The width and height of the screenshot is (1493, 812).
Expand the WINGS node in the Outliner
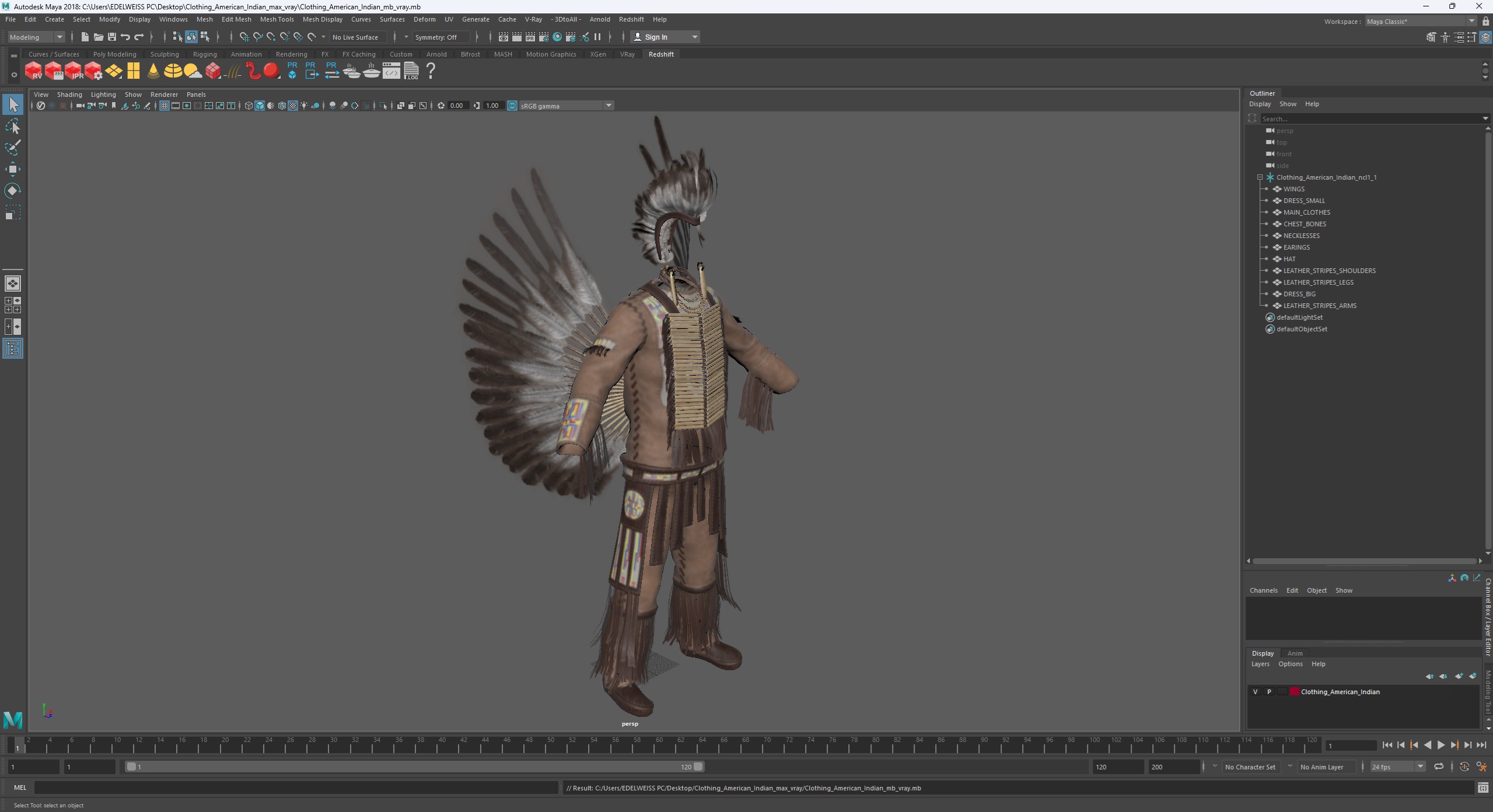click(x=1265, y=189)
